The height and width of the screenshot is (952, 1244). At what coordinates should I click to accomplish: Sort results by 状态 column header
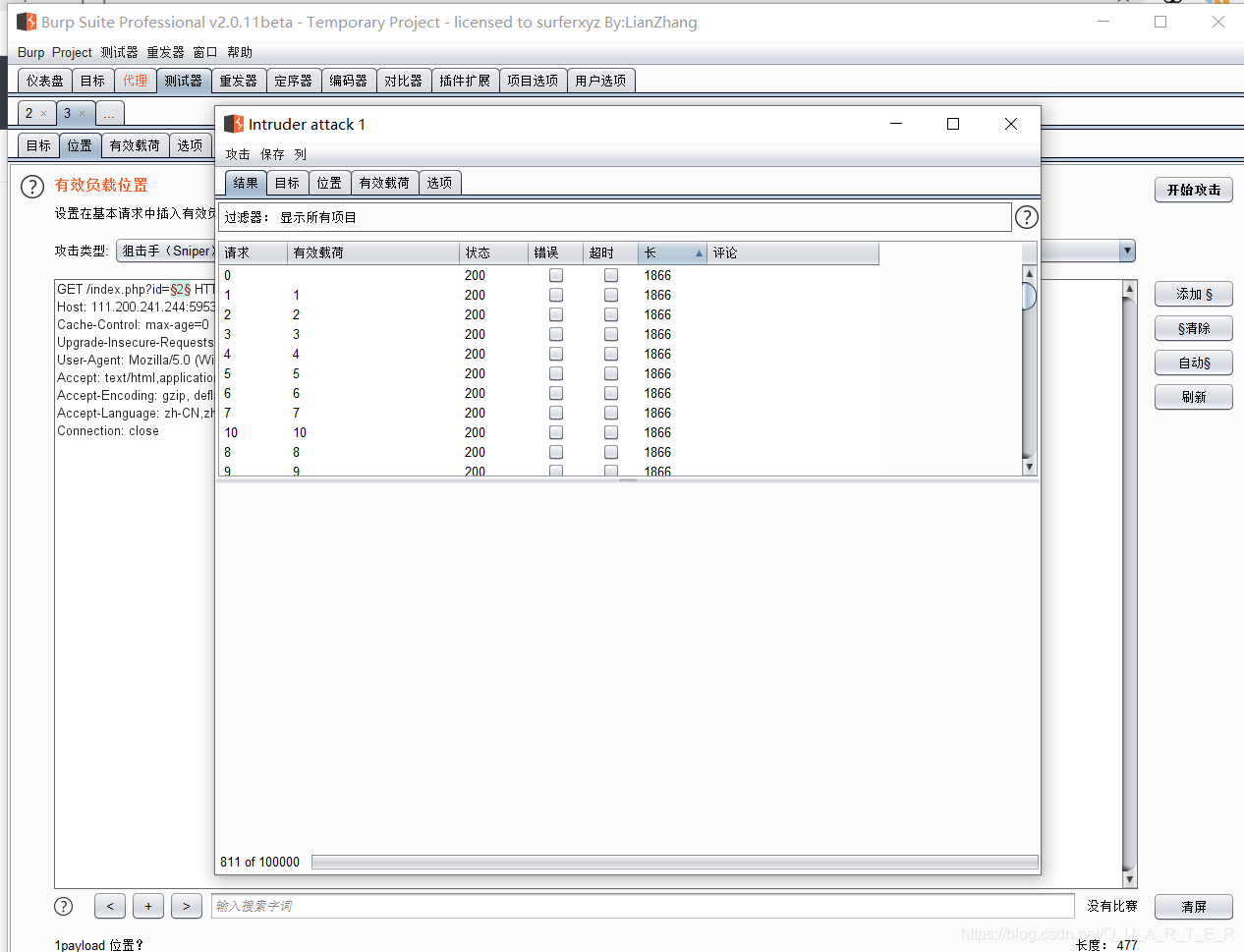point(493,252)
